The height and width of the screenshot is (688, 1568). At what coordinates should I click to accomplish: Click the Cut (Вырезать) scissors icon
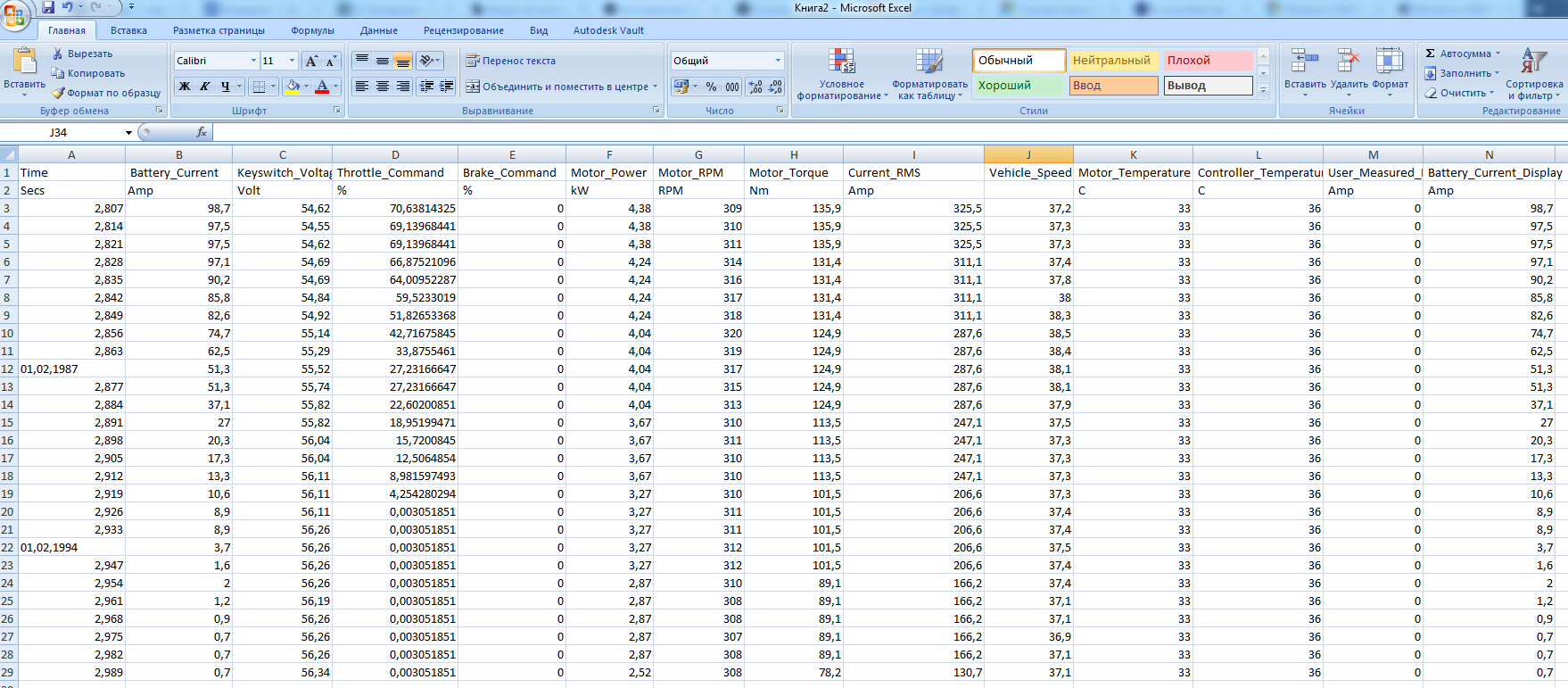pos(58,54)
